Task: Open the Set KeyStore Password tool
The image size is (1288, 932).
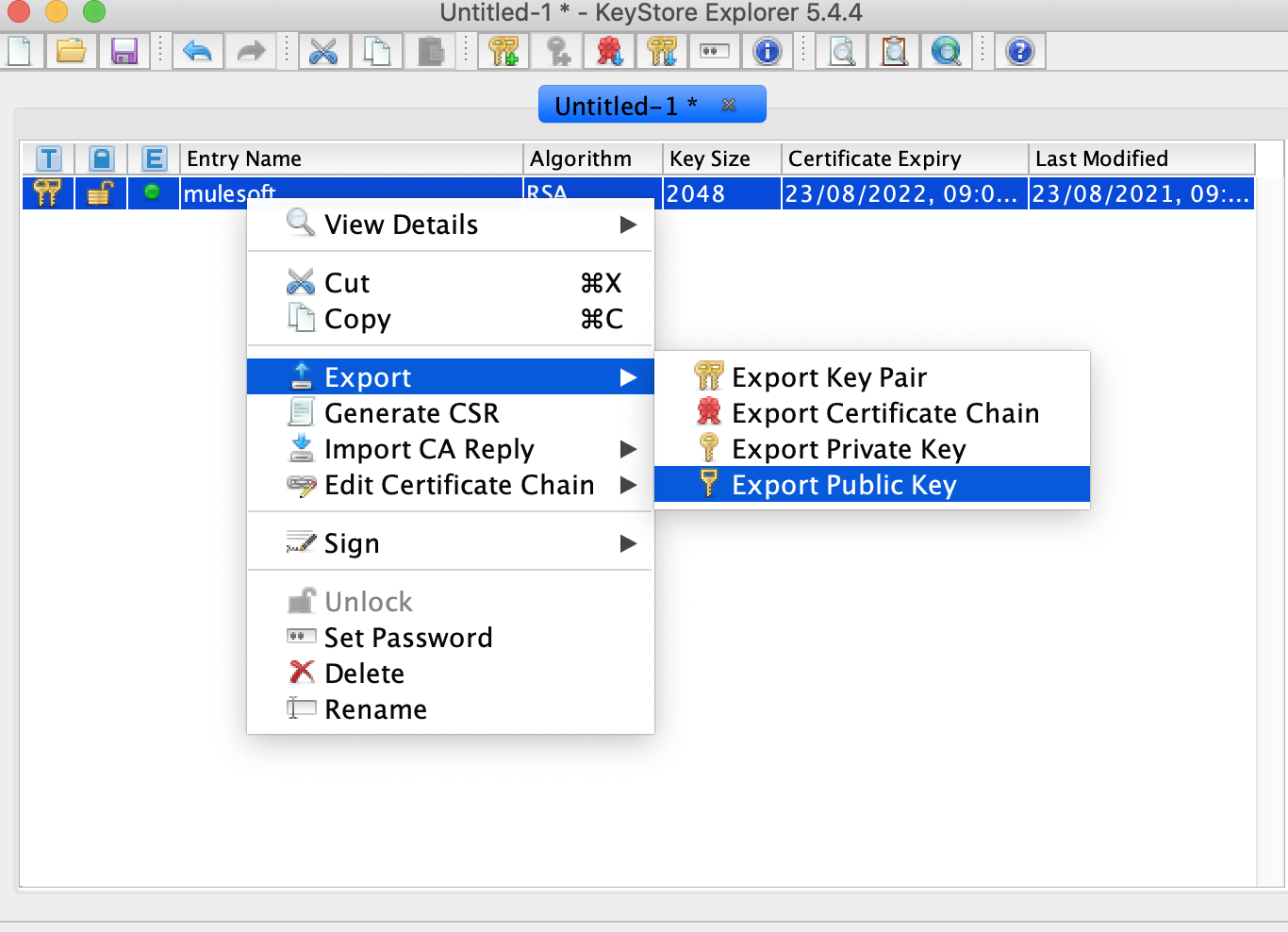Action: [715, 52]
